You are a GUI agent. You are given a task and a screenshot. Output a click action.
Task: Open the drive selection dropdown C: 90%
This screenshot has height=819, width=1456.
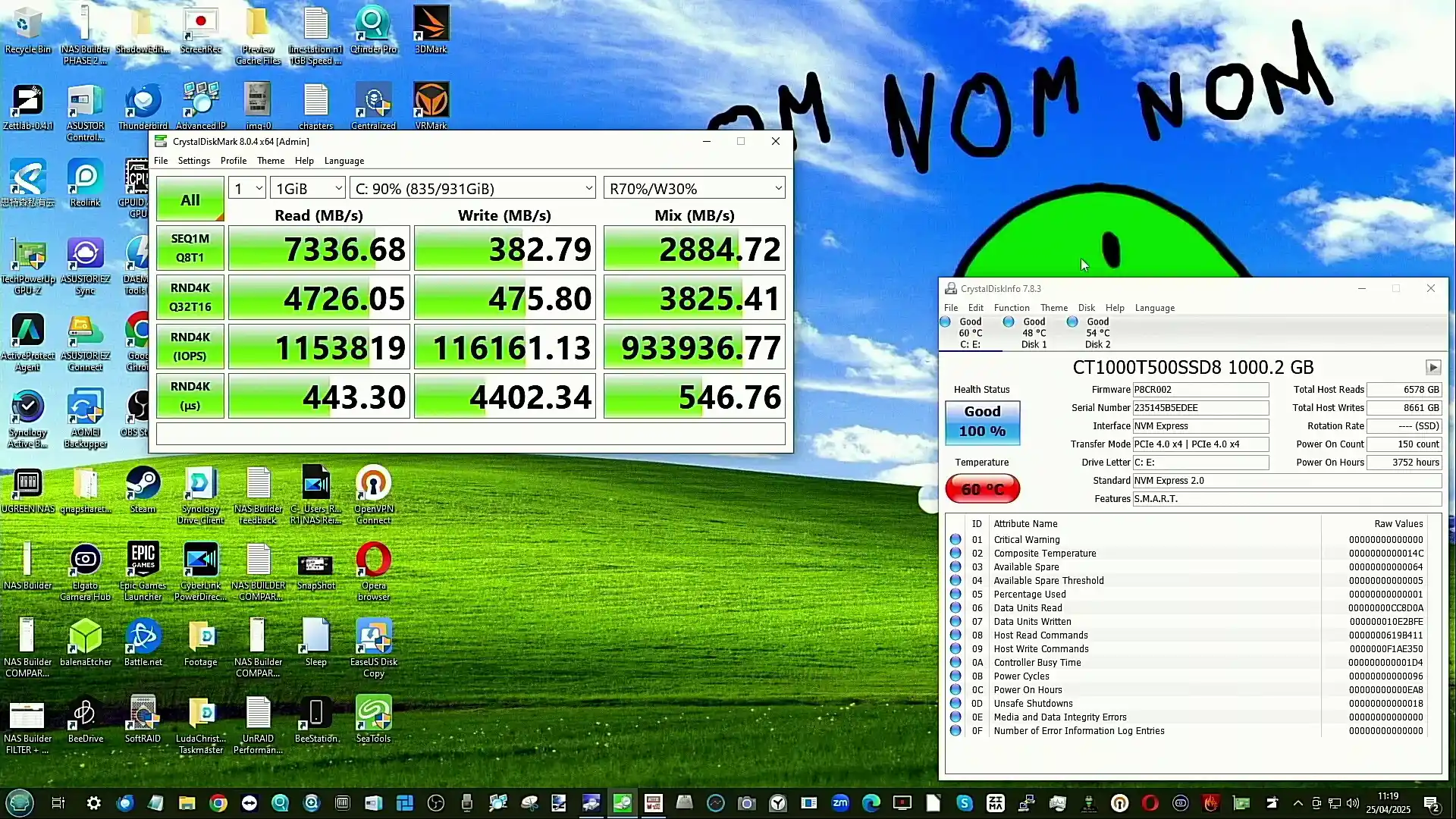472,188
